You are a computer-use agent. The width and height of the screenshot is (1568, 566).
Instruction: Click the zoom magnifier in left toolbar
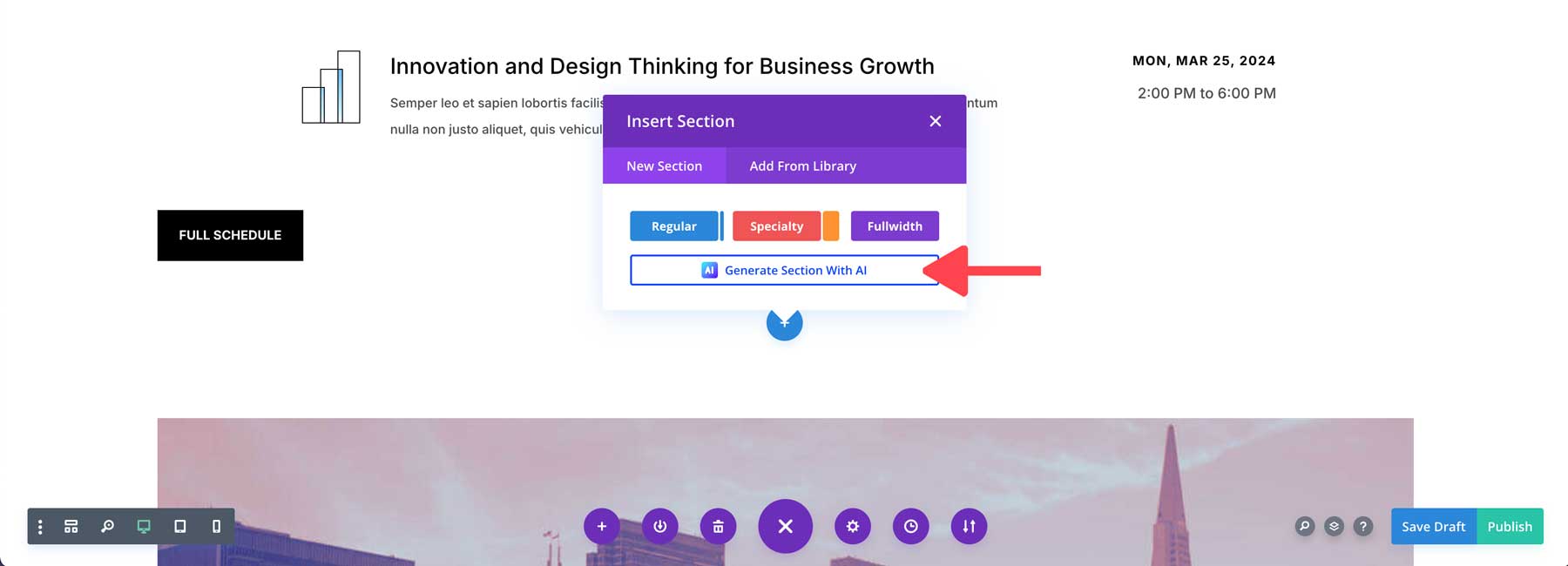[107, 527]
